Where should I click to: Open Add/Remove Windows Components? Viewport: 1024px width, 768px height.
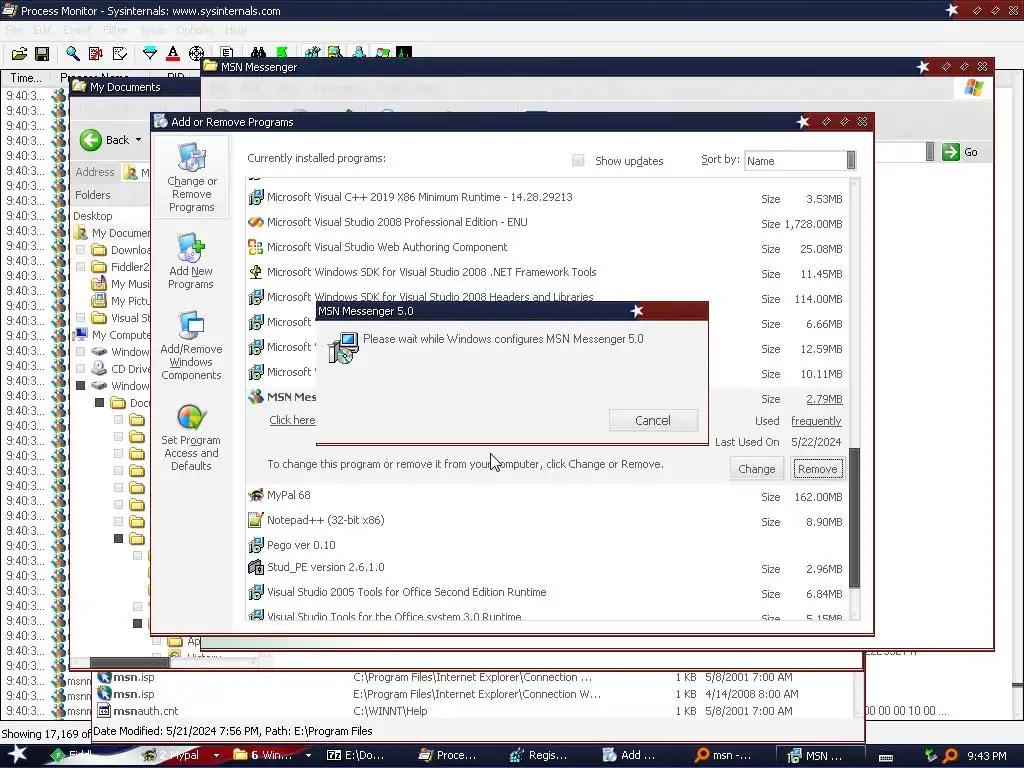(x=191, y=345)
